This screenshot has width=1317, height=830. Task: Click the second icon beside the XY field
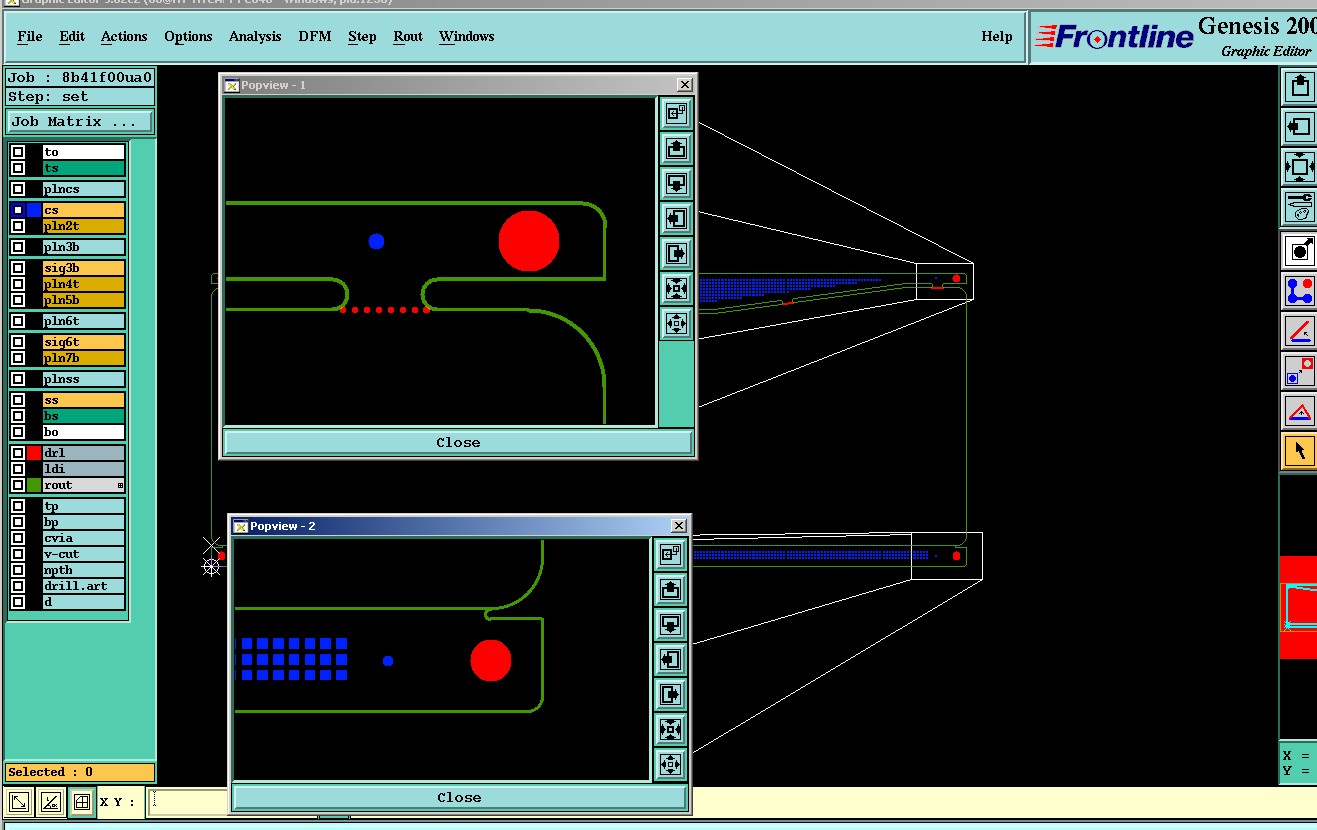[x=50, y=802]
